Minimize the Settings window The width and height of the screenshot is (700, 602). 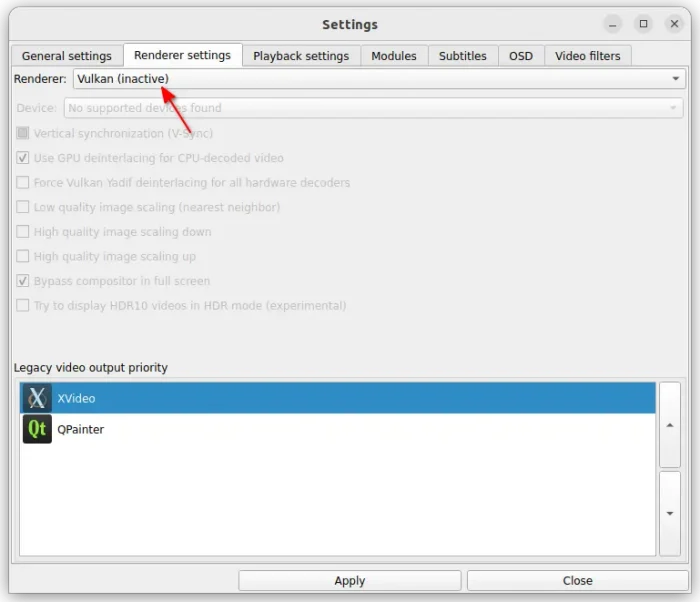click(614, 24)
